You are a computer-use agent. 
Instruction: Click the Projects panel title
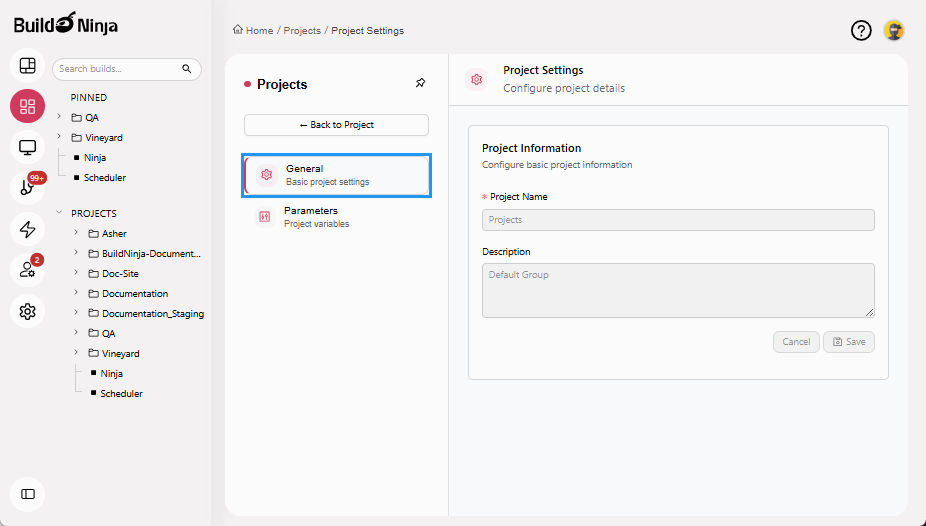(x=282, y=84)
